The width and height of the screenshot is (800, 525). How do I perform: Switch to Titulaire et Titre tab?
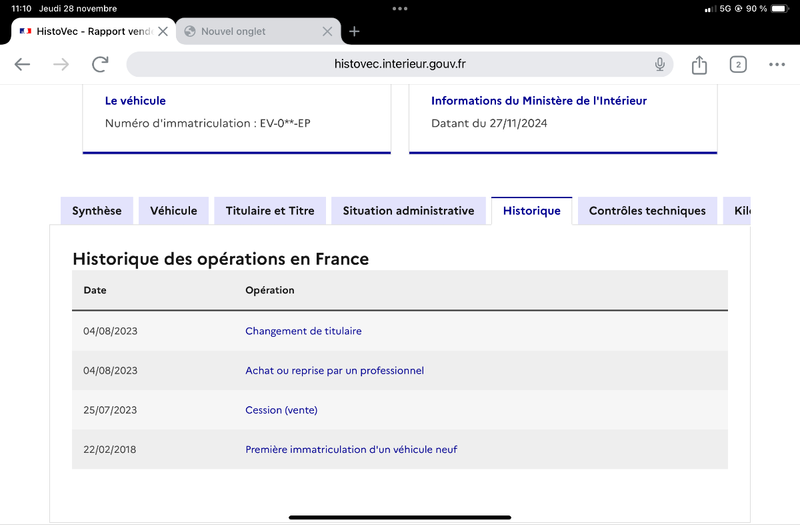point(270,211)
